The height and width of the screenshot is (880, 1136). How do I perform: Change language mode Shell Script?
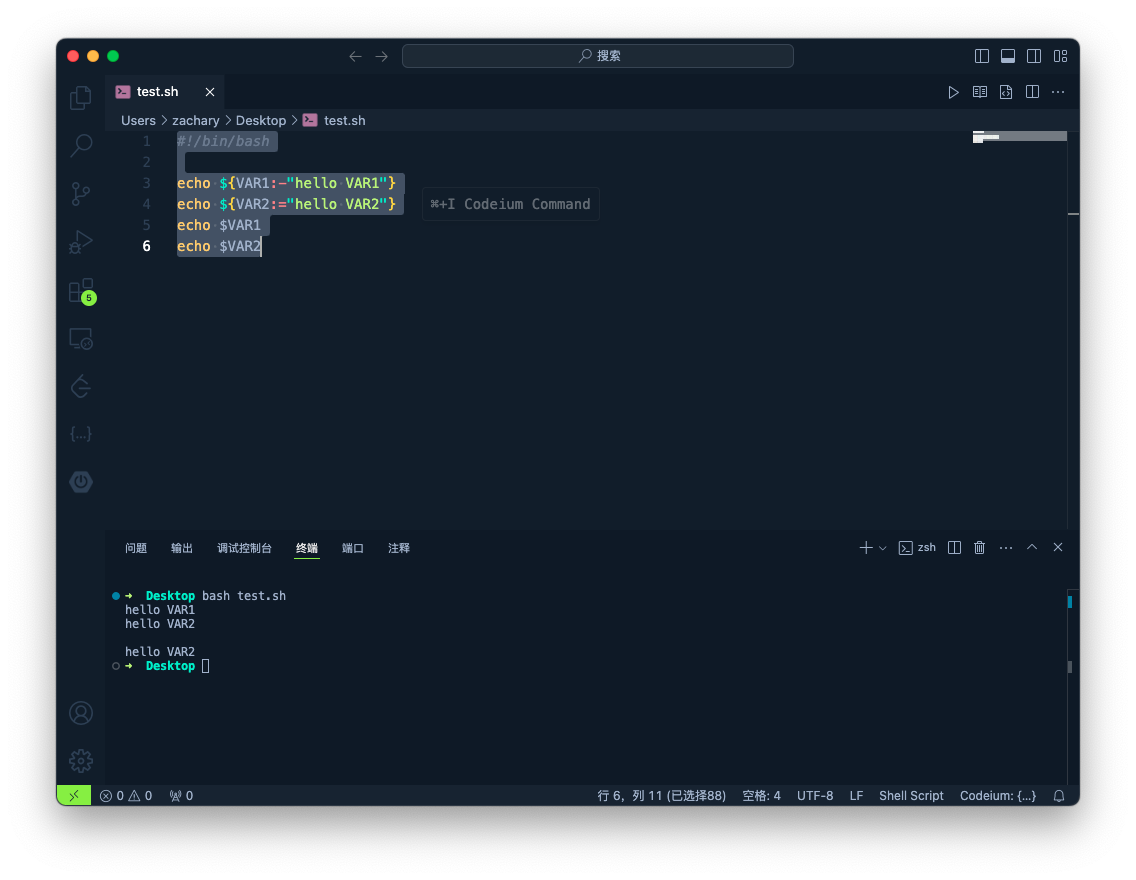tap(911, 795)
